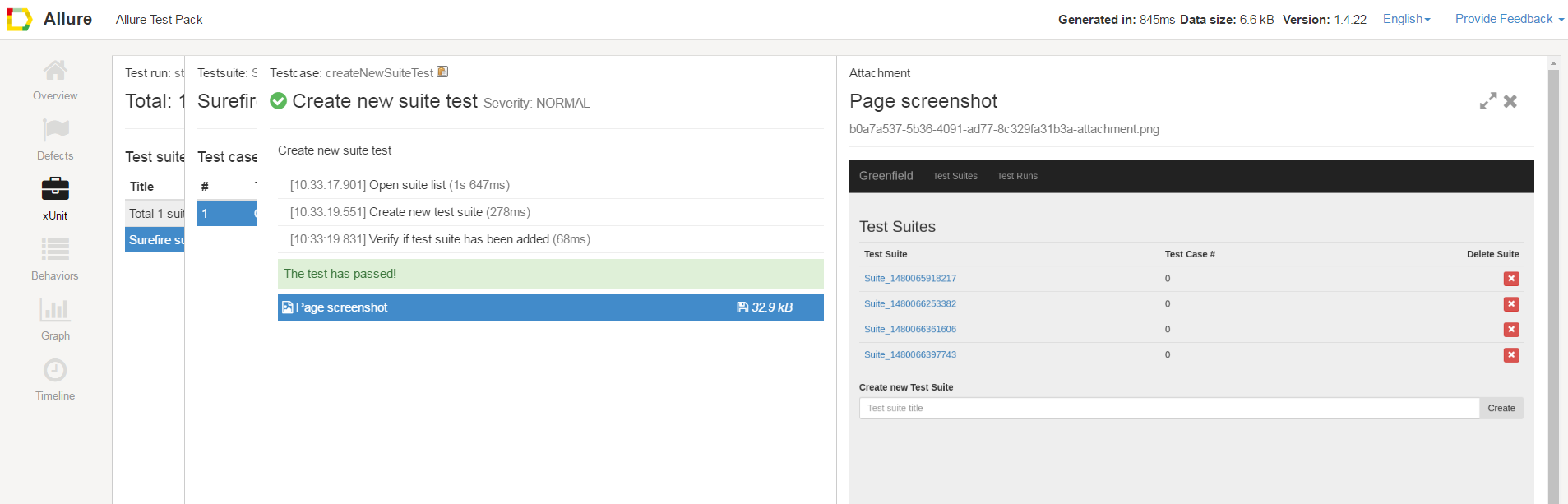Click the green passed status check icon
1568x504 pixels.
(x=279, y=101)
